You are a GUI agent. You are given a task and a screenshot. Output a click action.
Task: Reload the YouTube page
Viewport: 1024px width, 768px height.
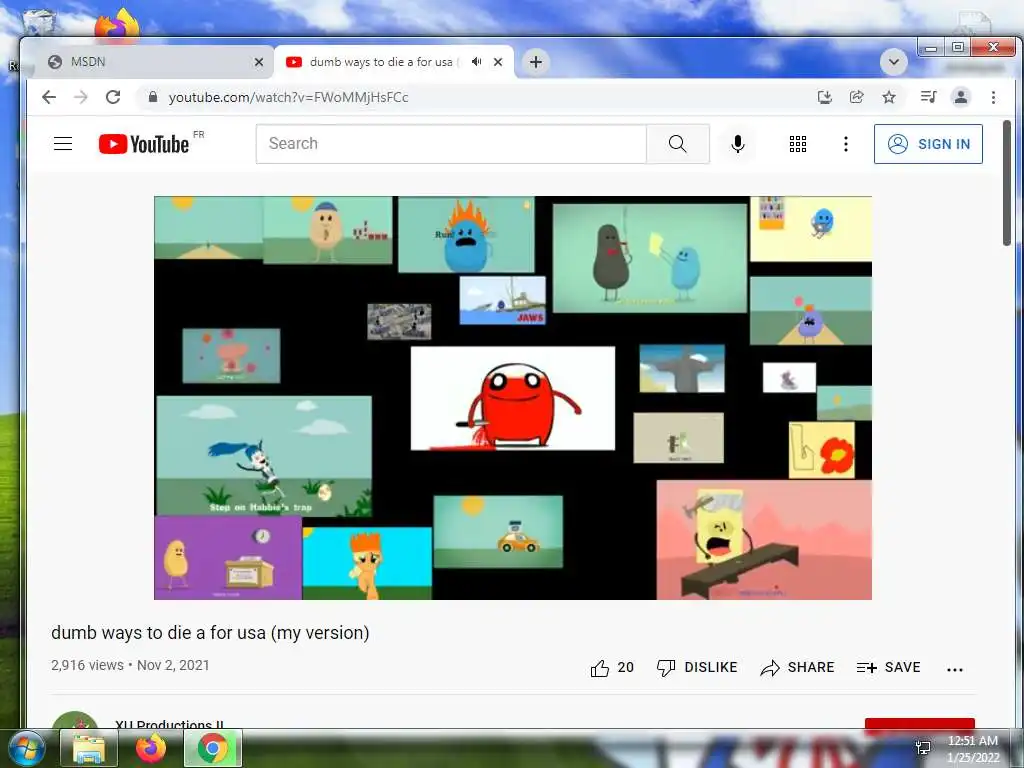113,97
